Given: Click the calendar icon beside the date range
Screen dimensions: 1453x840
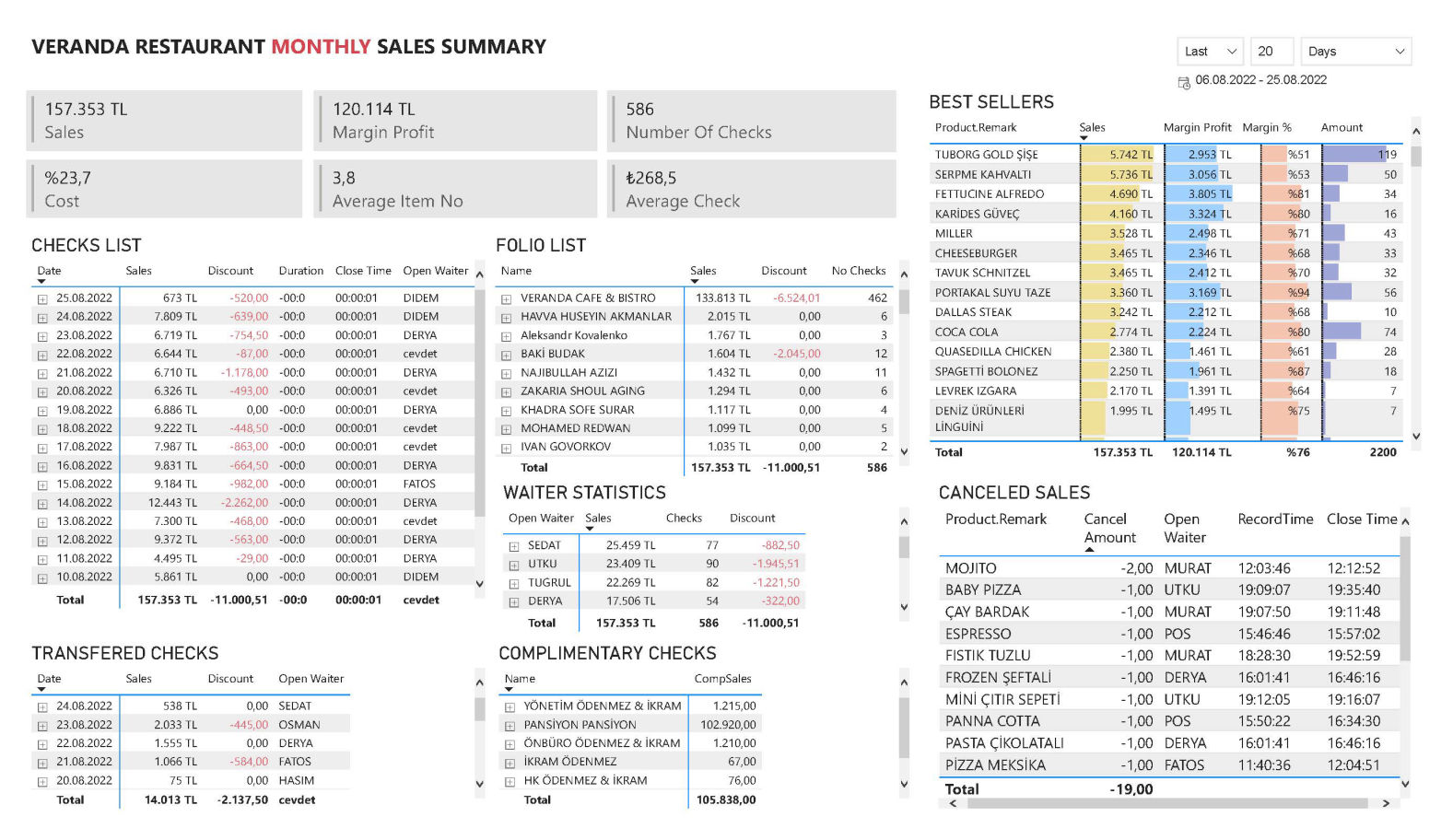Looking at the screenshot, I should click(x=1184, y=83).
